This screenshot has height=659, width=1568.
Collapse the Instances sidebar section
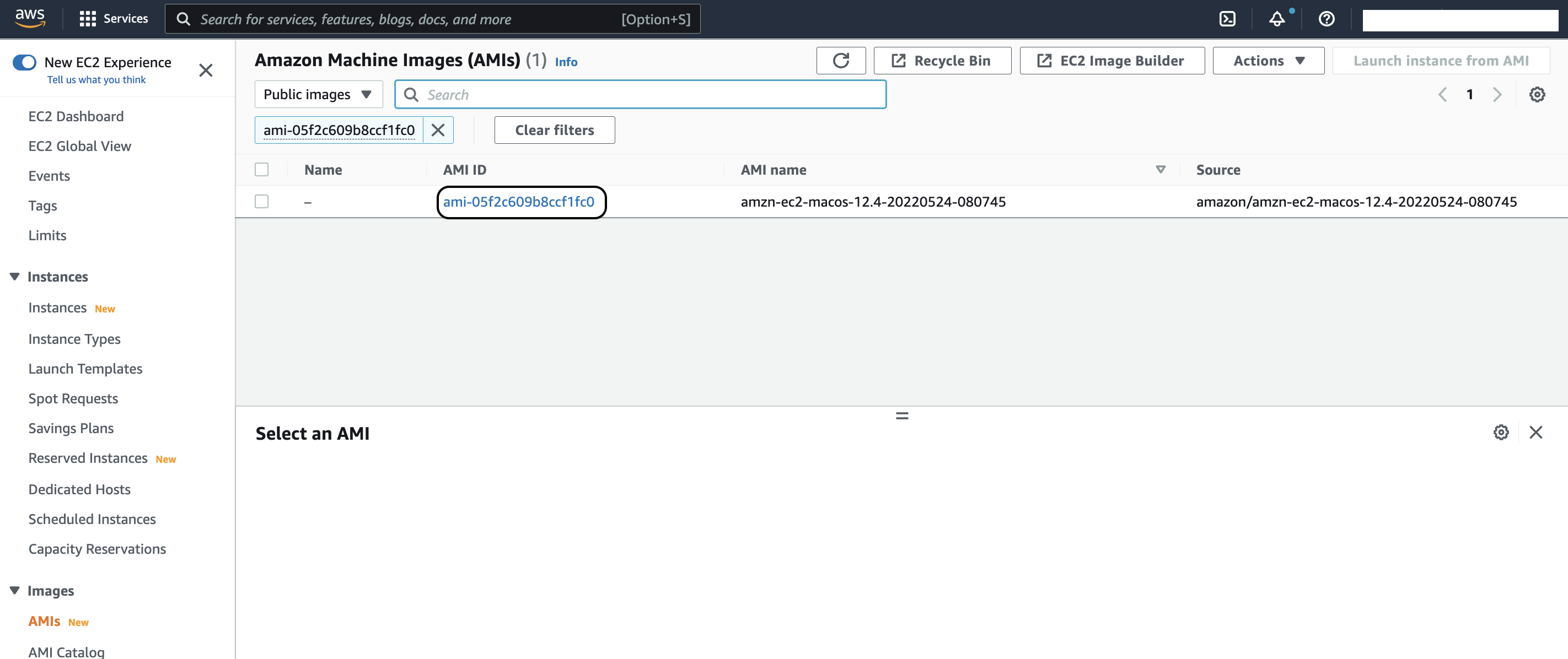14,276
